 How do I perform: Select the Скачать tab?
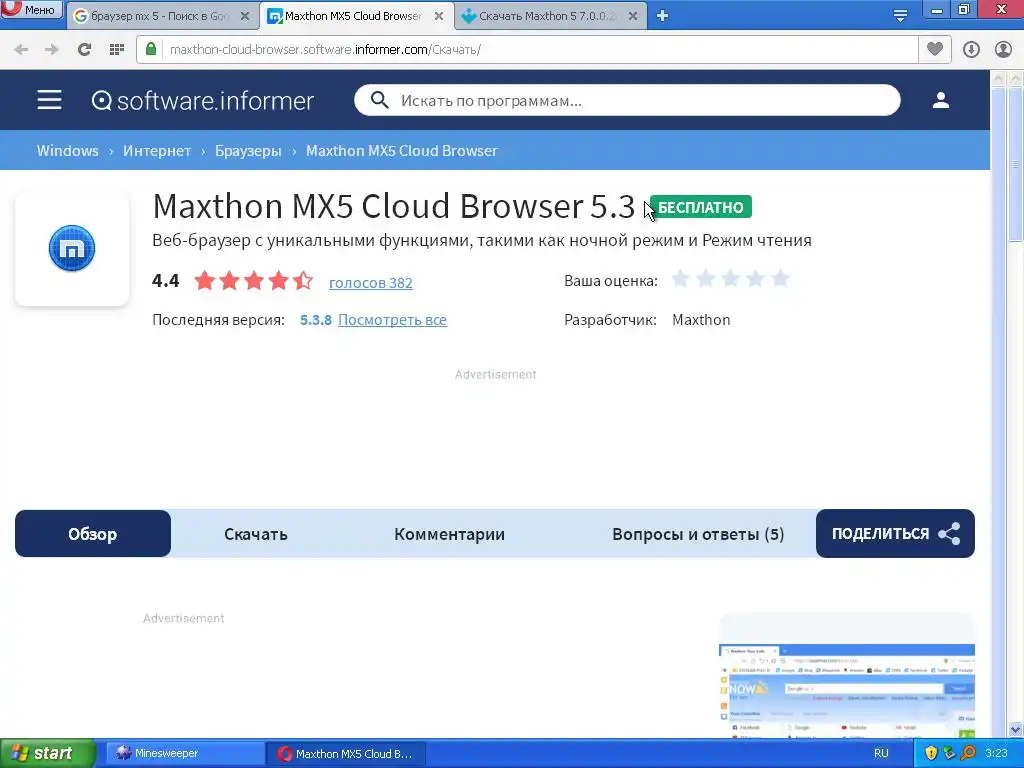[255, 534]
